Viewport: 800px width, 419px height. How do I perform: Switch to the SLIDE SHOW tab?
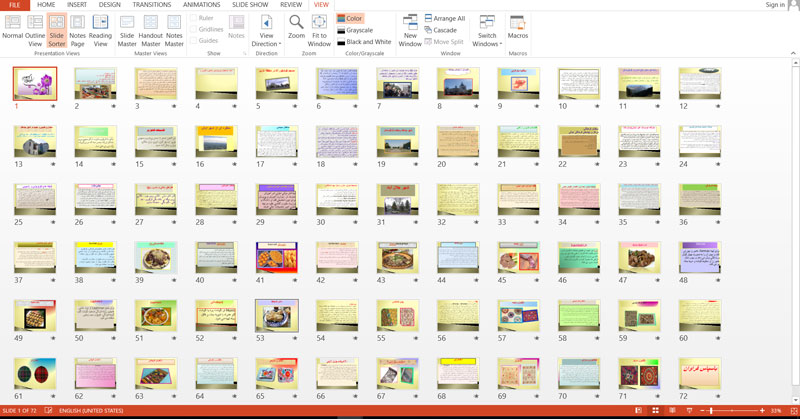coord(250,5)
